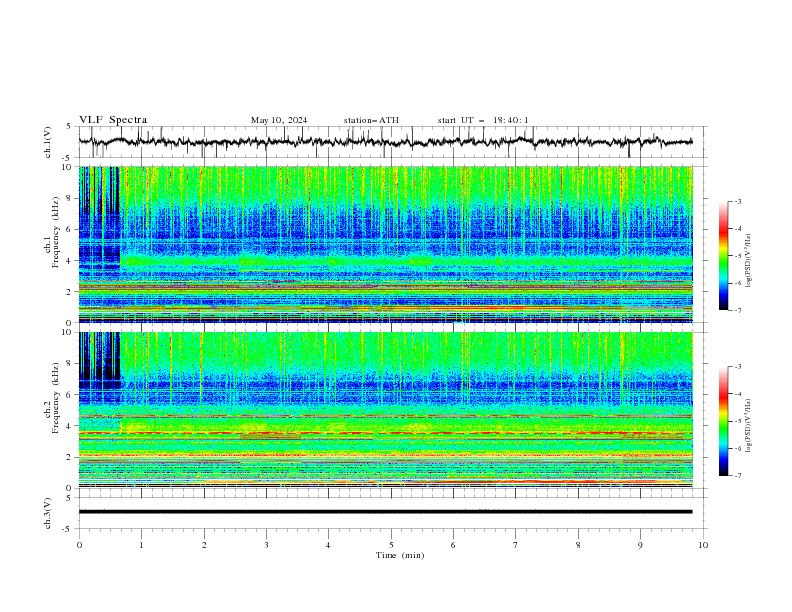Click the 'ch.1(V)' waveform axis label

click(x=48, y=142)
